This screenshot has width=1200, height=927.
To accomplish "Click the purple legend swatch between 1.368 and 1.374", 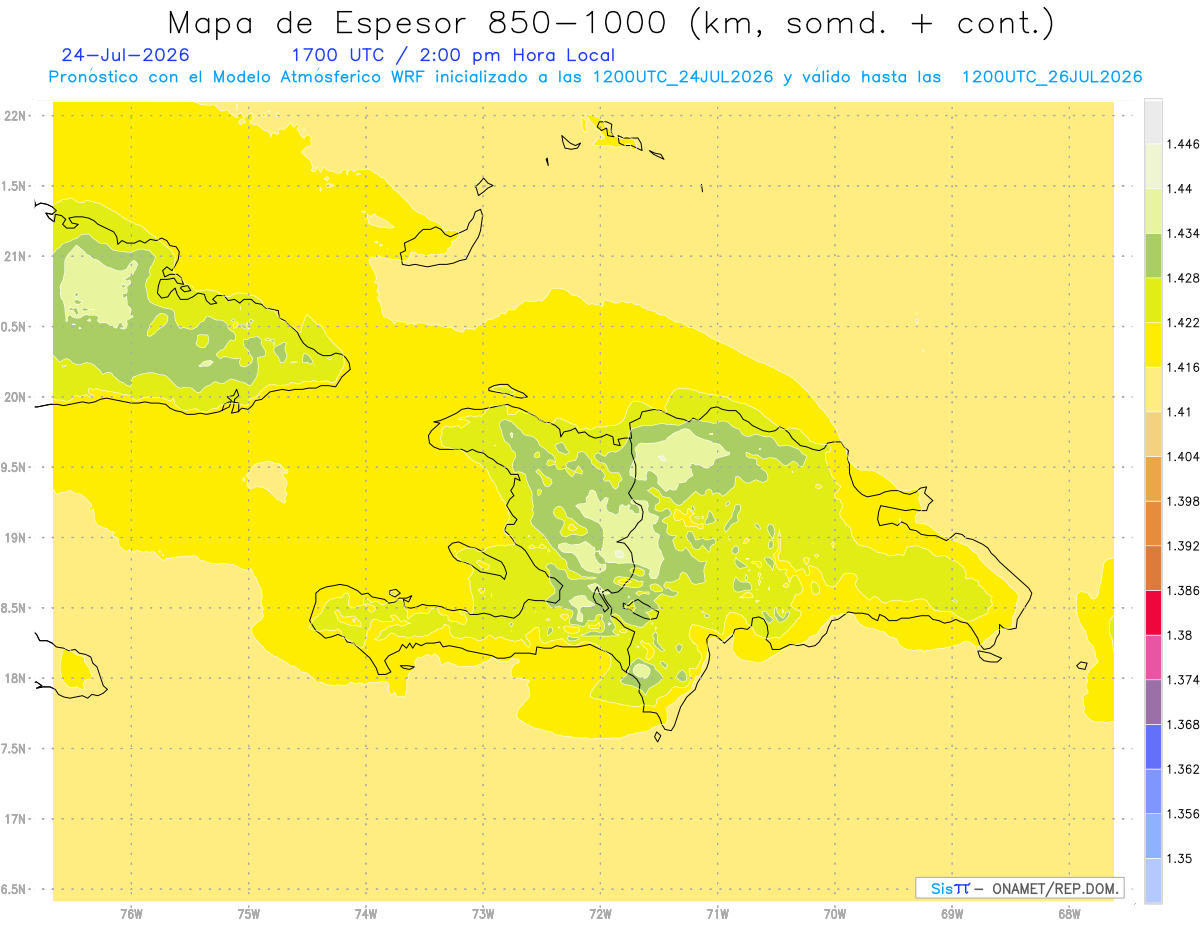I will pyautogui.click(x=1153, y=702).
